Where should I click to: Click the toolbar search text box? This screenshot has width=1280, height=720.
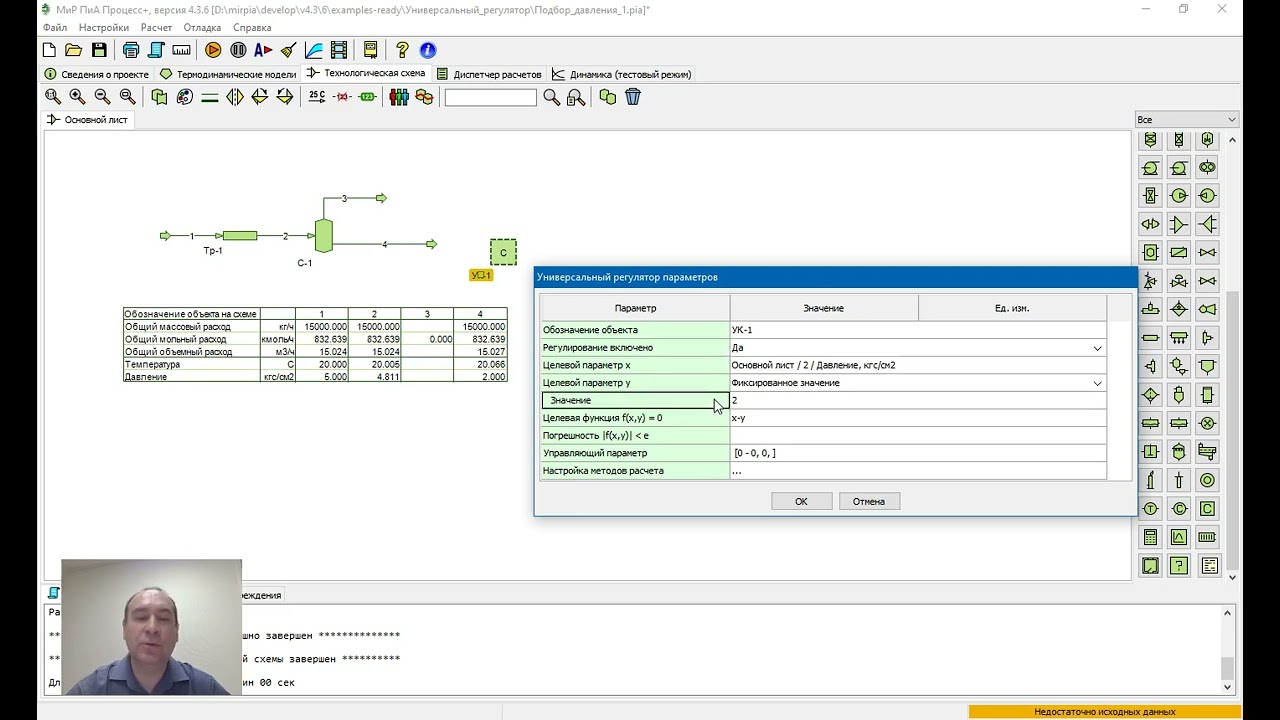tap(490, 97)
